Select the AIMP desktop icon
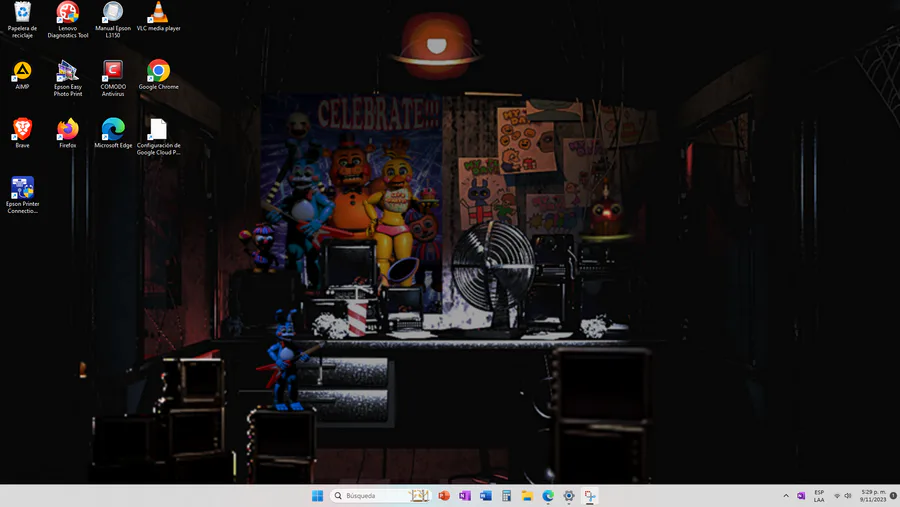This screenshot has height=507, width=900. [x=22, y=75]
